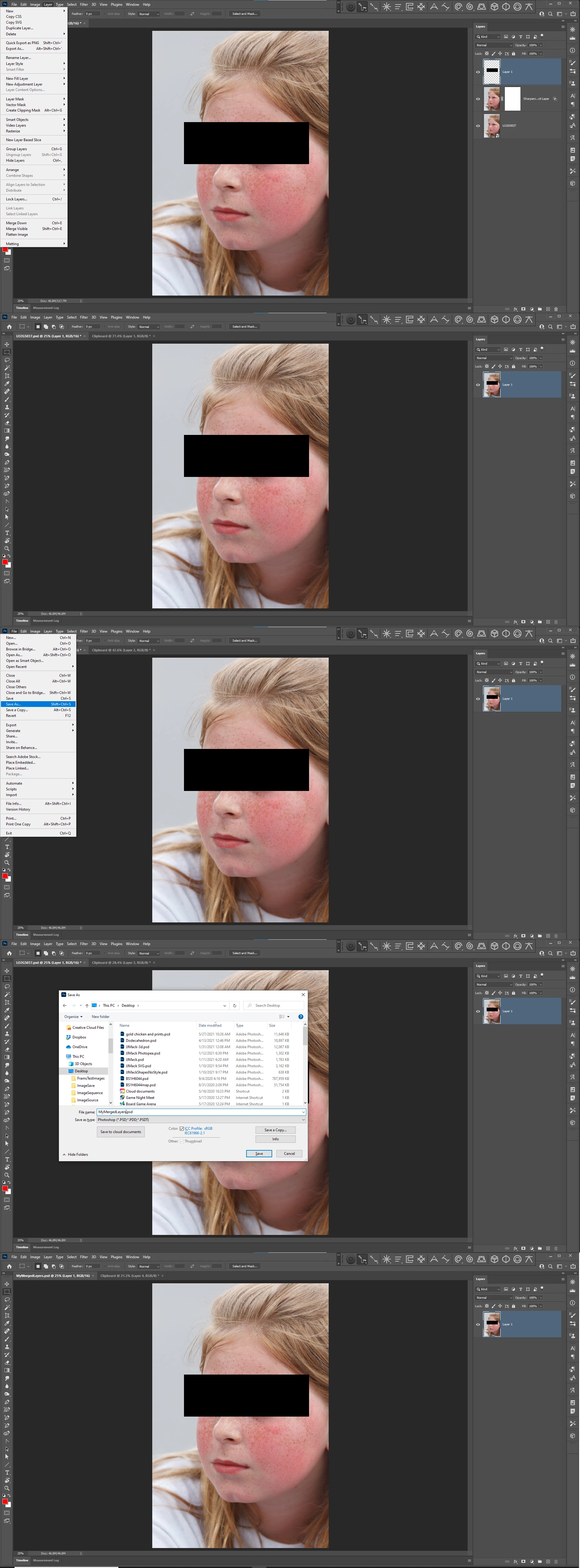
Task: Click the change view icon in Save As
Action: coord(282,1016)
